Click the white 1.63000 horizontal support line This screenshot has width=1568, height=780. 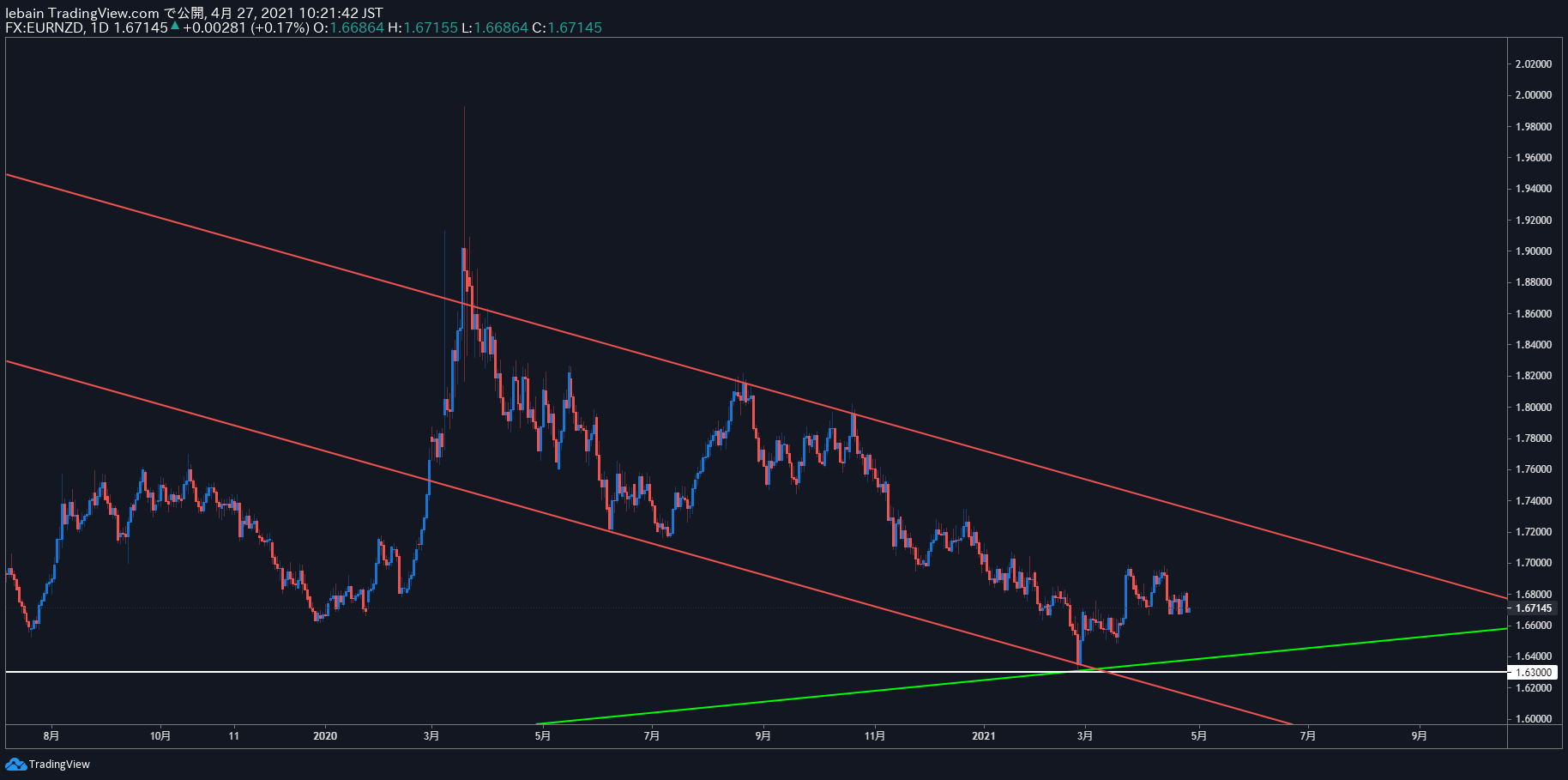coord(756,672)
